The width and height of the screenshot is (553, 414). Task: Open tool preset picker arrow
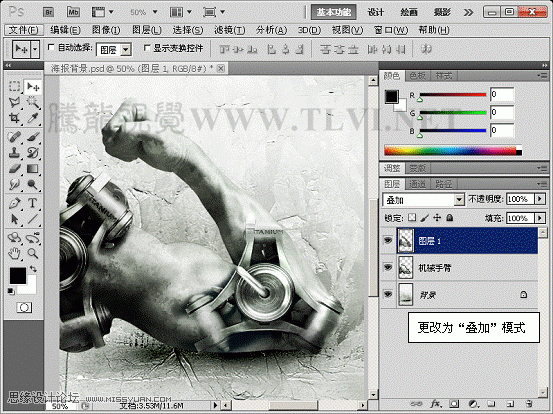[x=35, y=49]
